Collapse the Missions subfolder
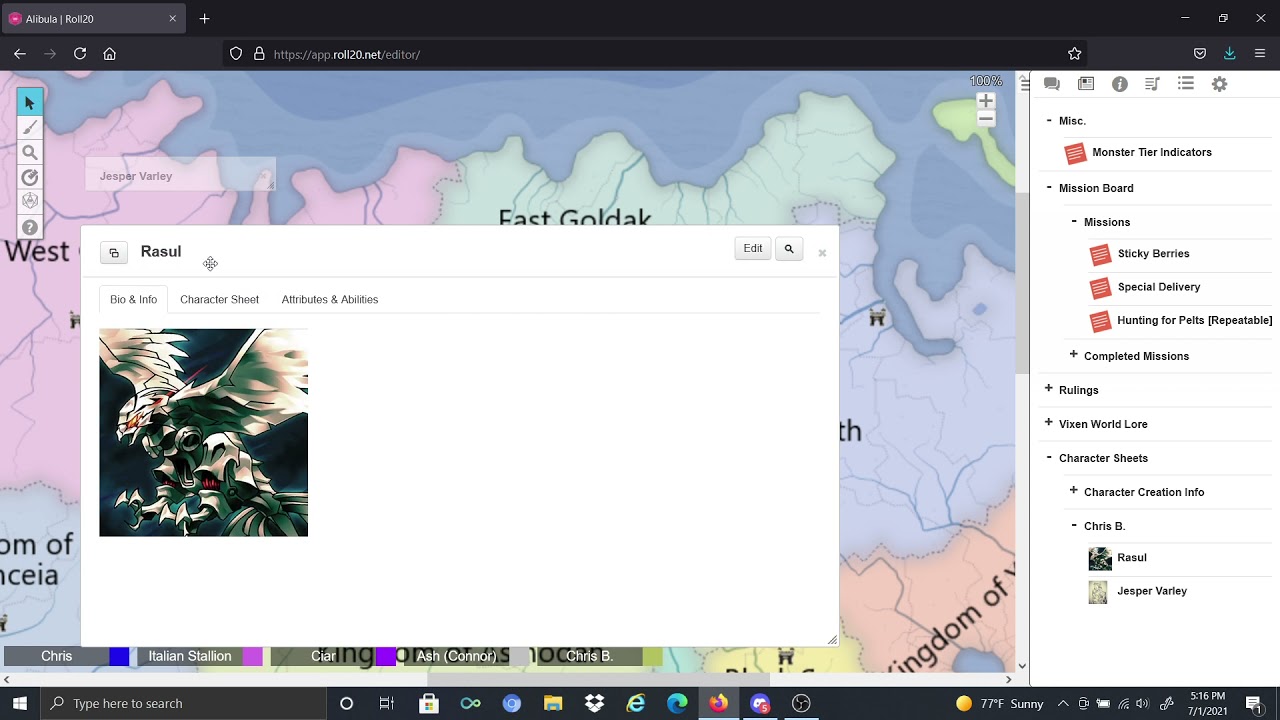 1074,221
